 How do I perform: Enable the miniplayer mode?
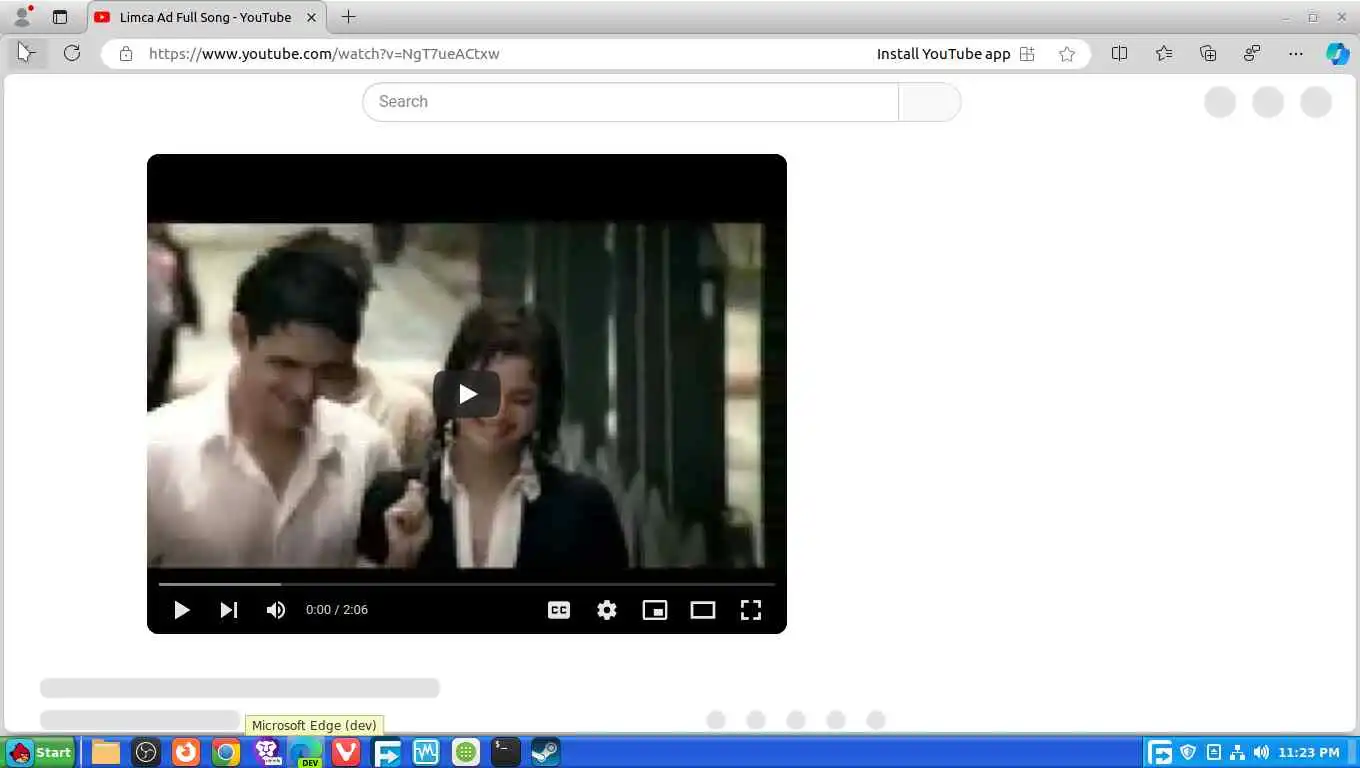click(655, 610)
